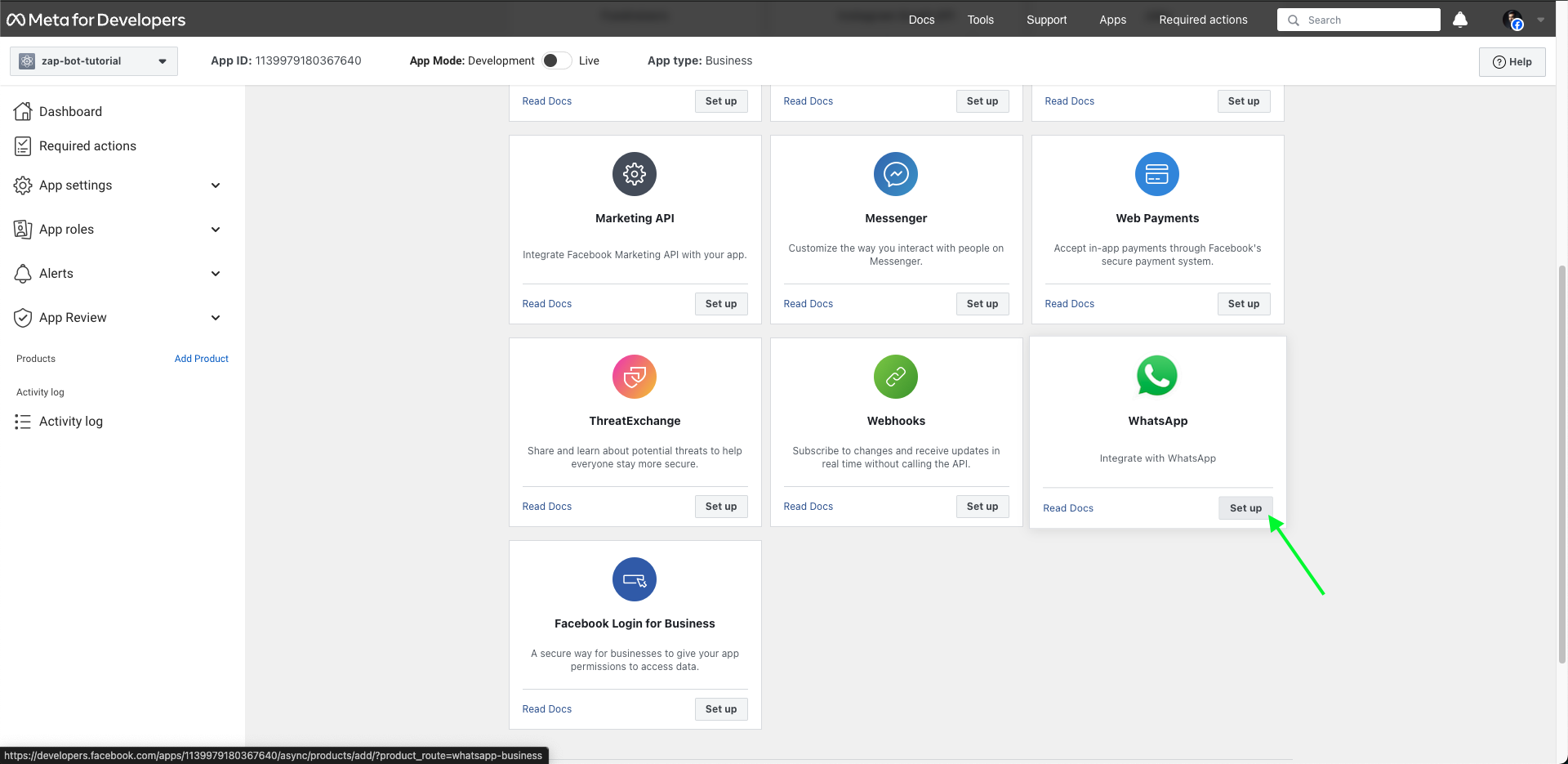The width and height of the screenshot is (1568, 764).
Task: Click the ThreatExchange shield icon
Action: pos(635,377)
